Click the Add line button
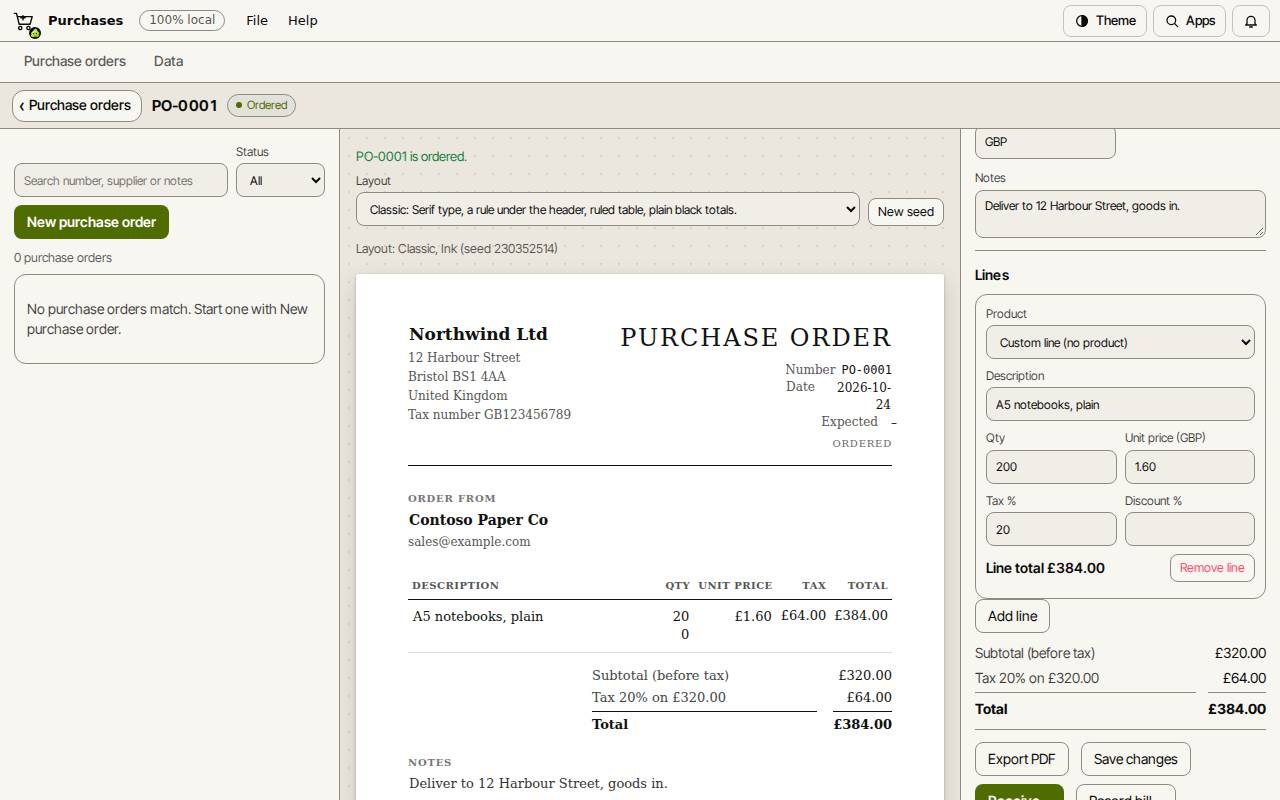Viewport: 1280px width, 800px height. (1012, 616)
